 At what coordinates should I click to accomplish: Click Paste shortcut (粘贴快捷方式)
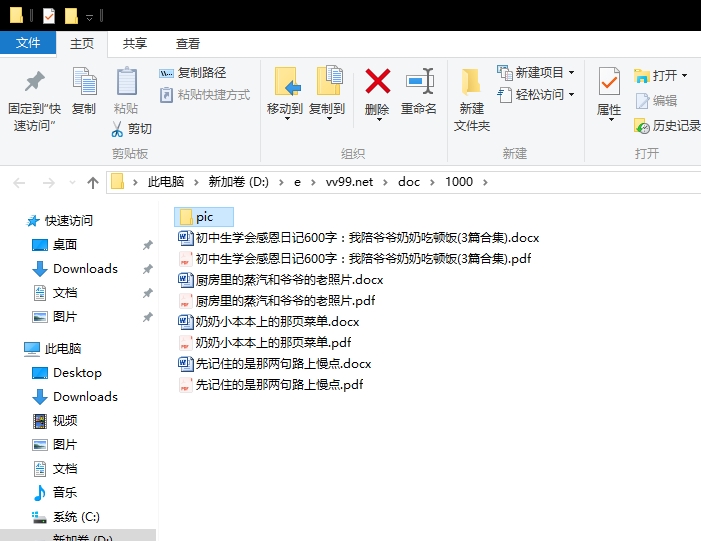(205, 95)
